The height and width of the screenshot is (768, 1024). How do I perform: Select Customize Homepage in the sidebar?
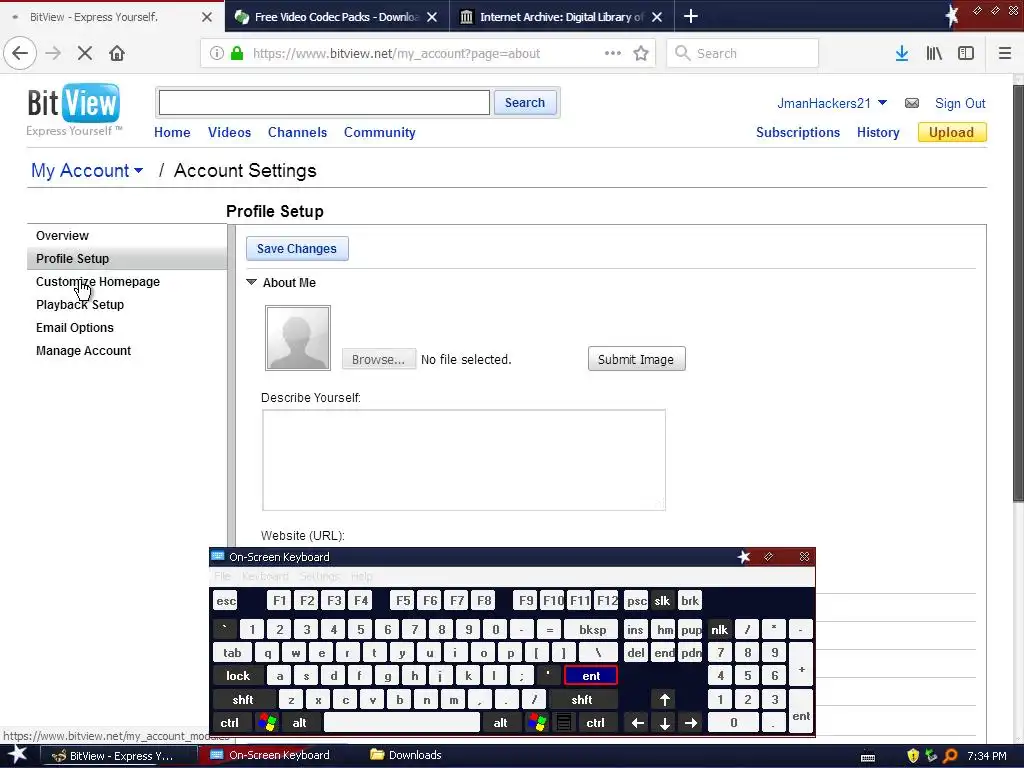(x=98, y=281)
